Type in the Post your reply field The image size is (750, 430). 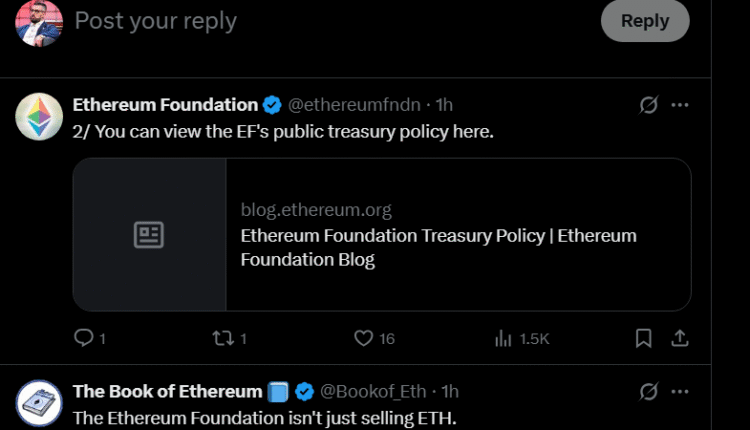pos(300,20)
